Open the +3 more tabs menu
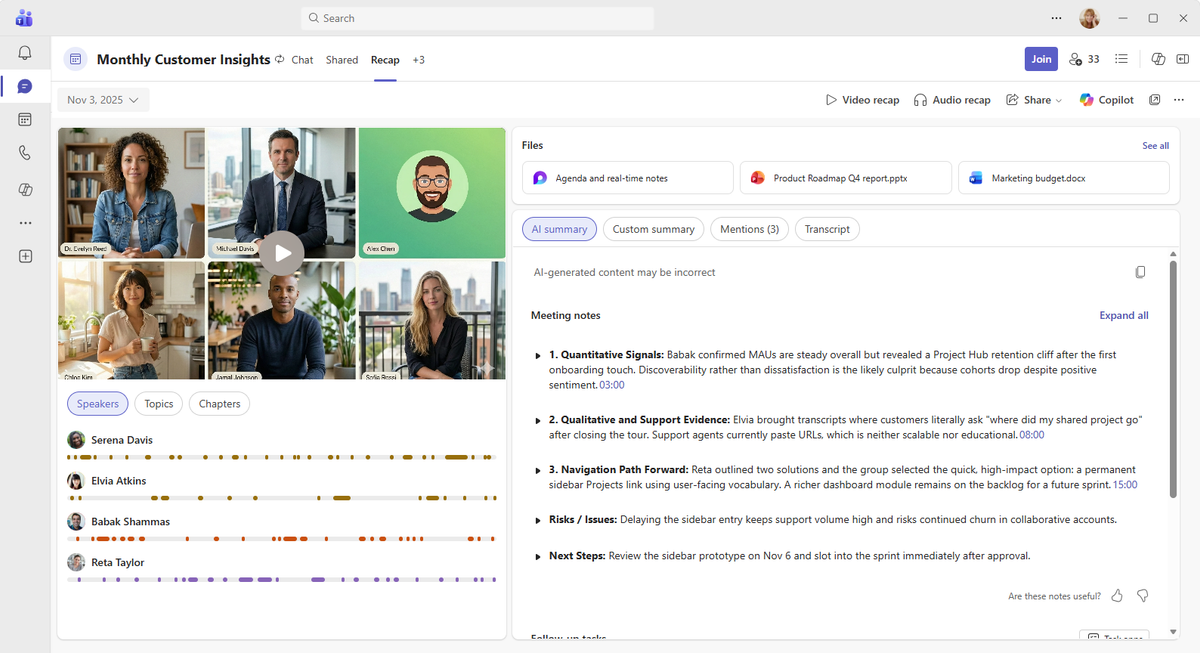Screen dimensions: 1200x653 [418, 60]
